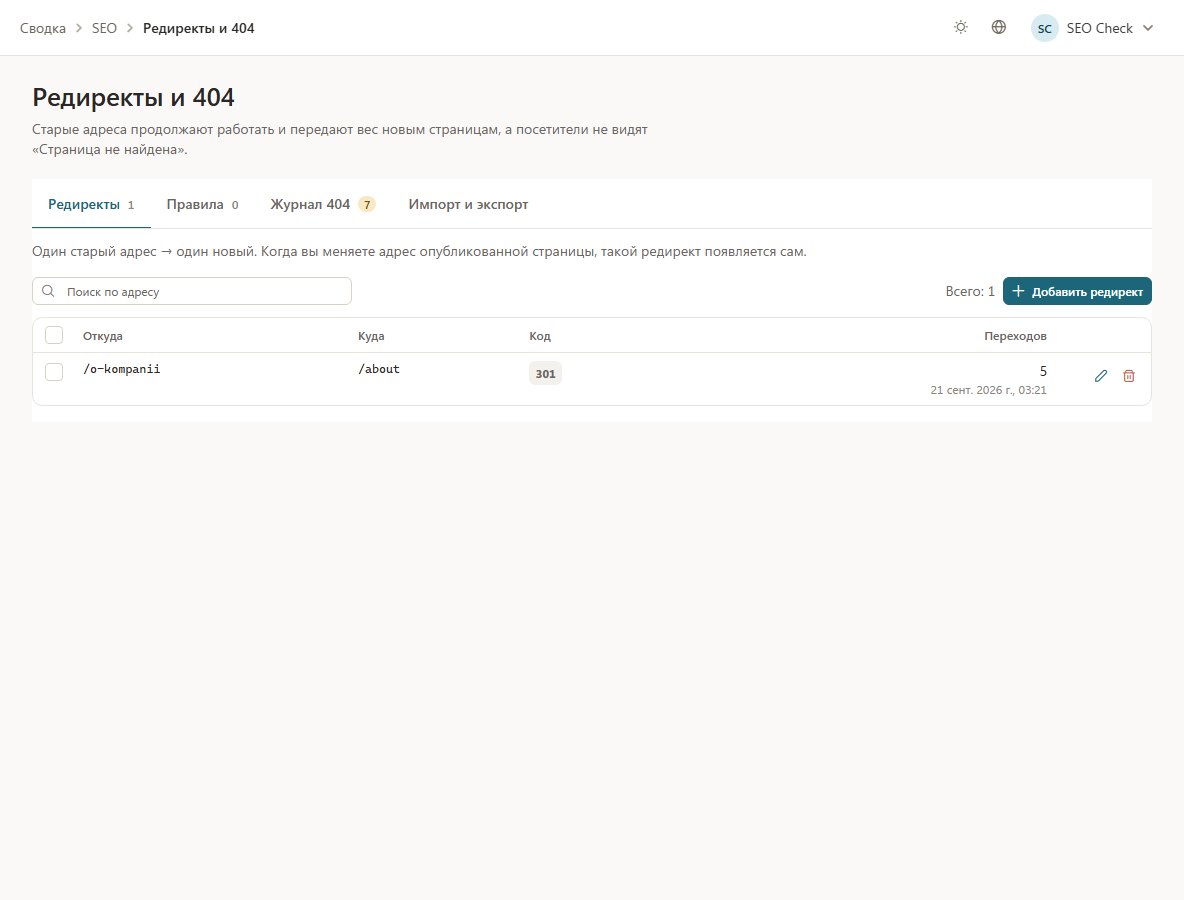Open the Правила tab
1184x900 pixels.
click(x=202, y=204)
